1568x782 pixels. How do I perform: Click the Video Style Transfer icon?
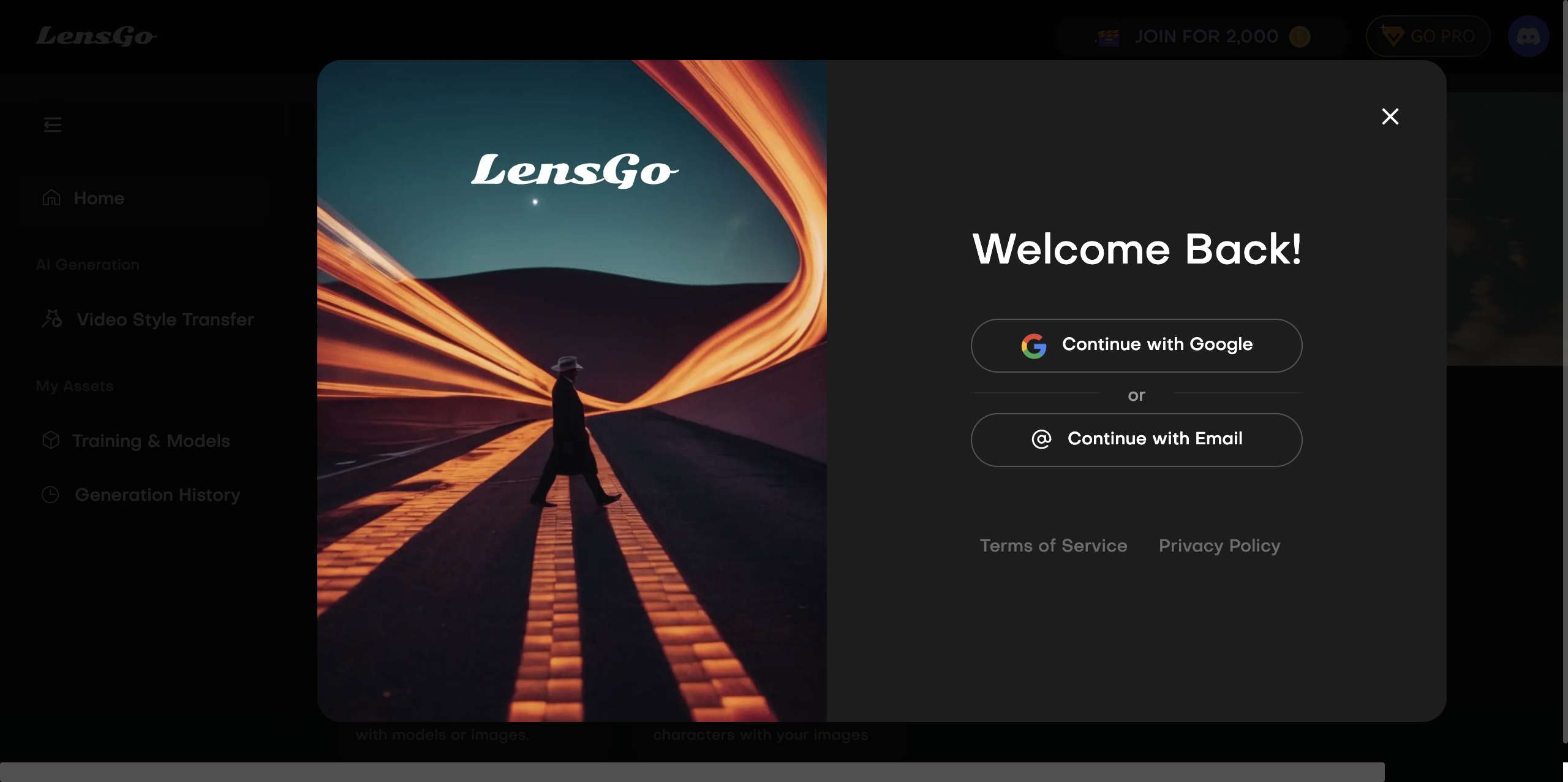click(x=52, y=319)
